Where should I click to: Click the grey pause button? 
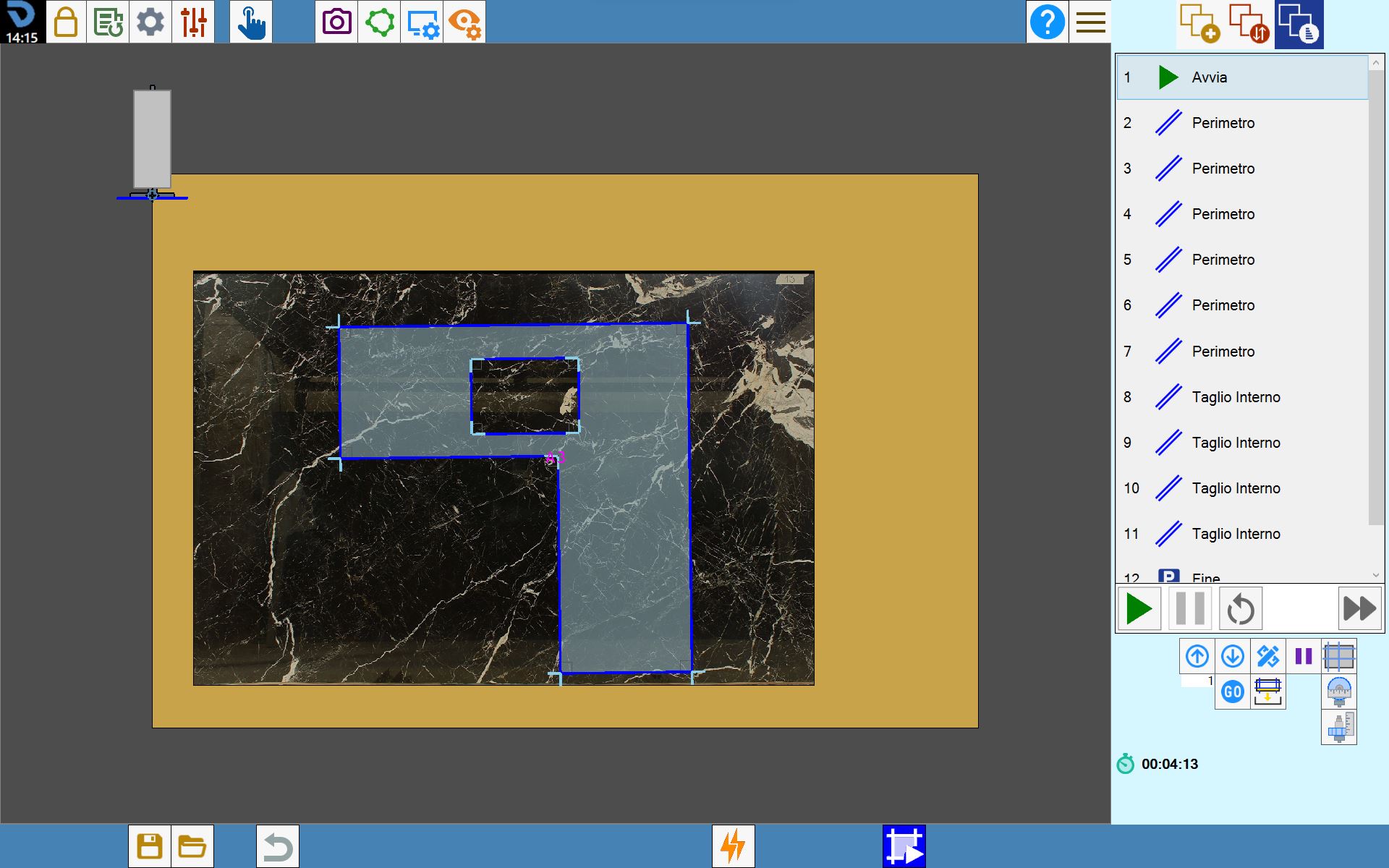point(1190,608)
